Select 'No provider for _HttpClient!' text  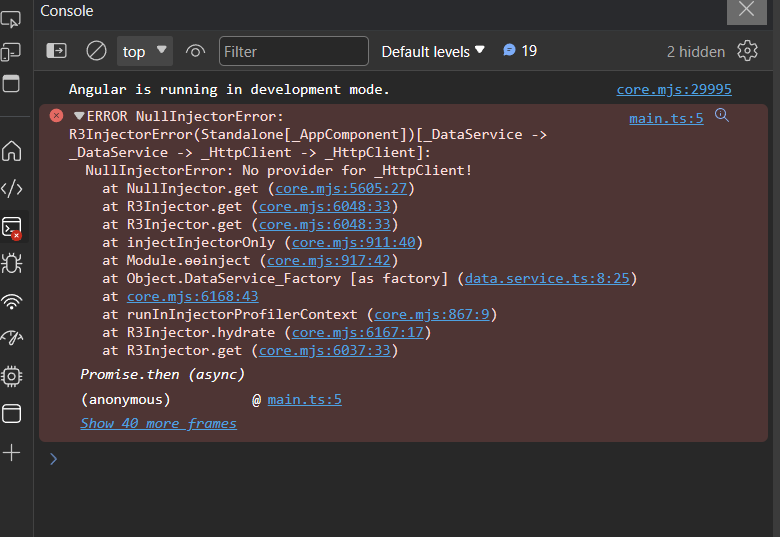click(357, 171)
